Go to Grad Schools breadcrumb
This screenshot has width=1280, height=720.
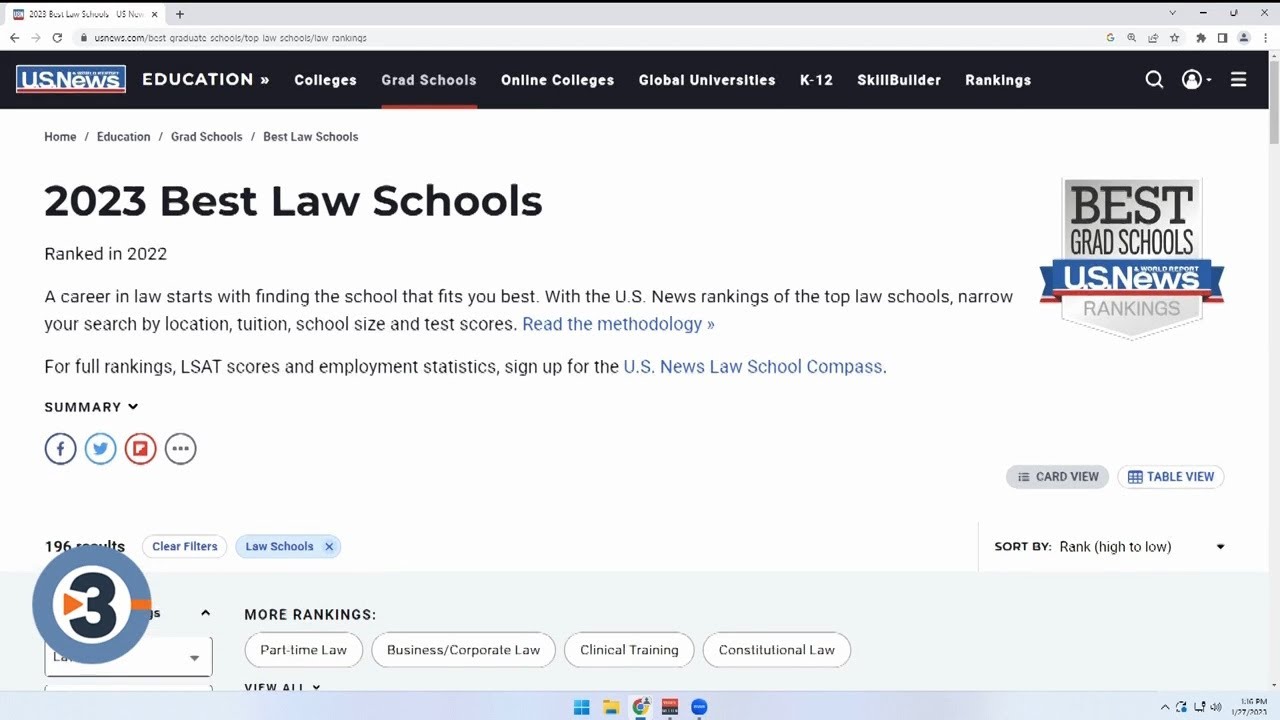[x=206, y=137]
